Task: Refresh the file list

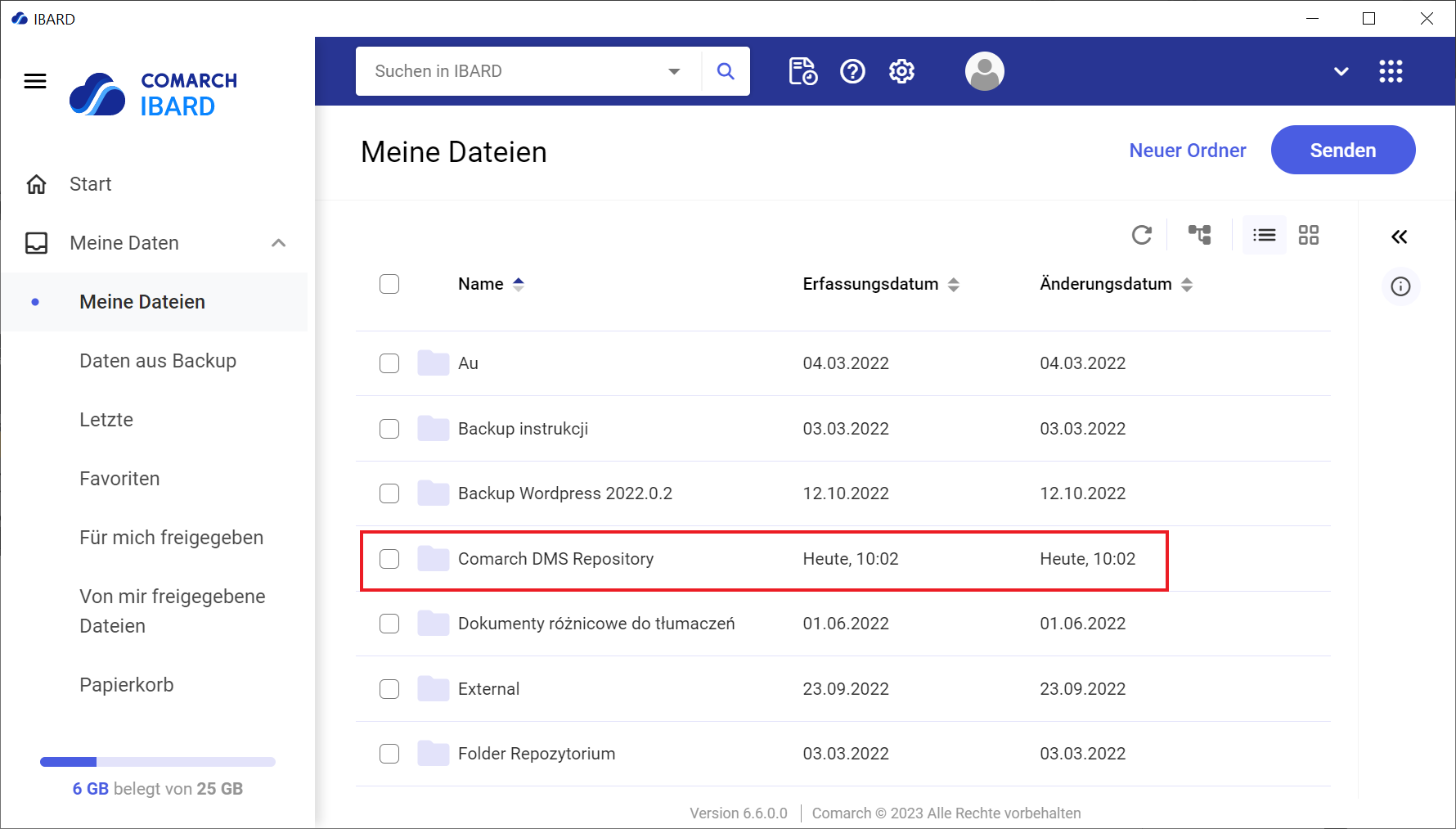Action: pyautogui.click(x=1142, y=236)
